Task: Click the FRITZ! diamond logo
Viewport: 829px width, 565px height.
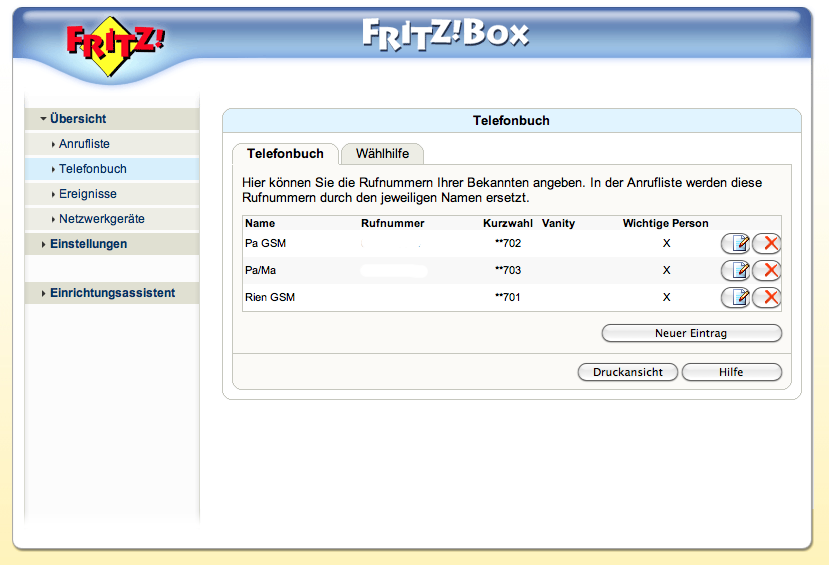Action: [114, 45]
